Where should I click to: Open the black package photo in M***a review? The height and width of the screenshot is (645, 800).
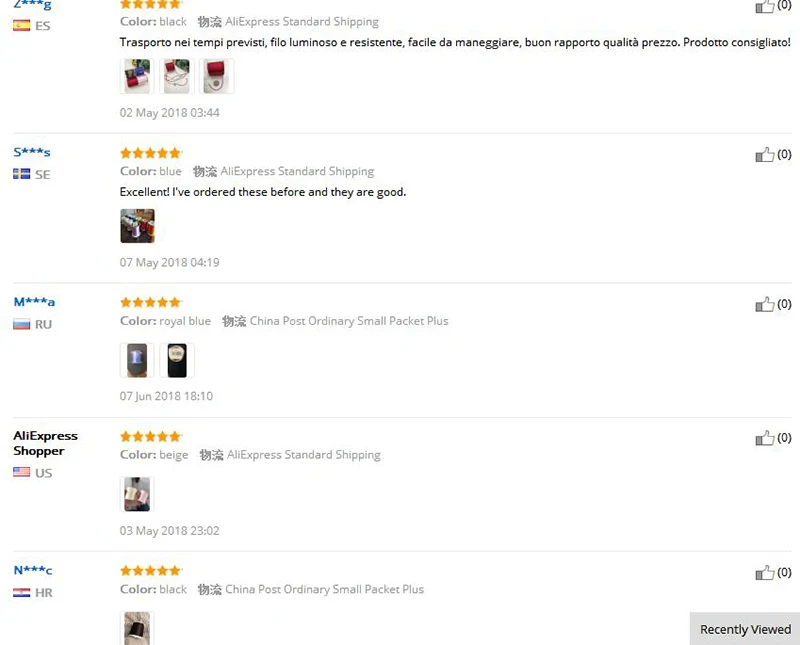coord(177,360)
